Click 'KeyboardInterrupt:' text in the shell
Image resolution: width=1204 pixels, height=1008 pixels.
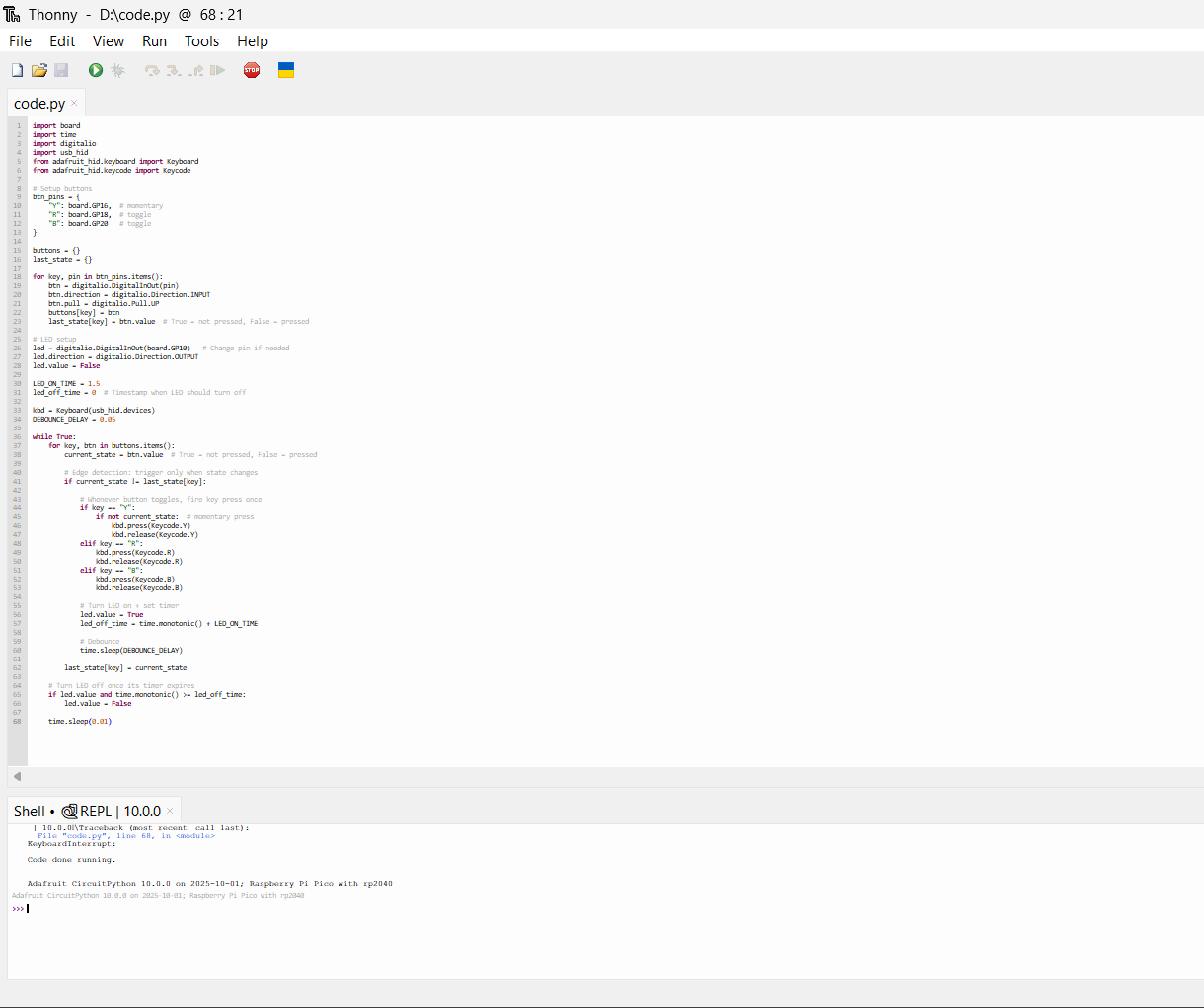[71, 844]
